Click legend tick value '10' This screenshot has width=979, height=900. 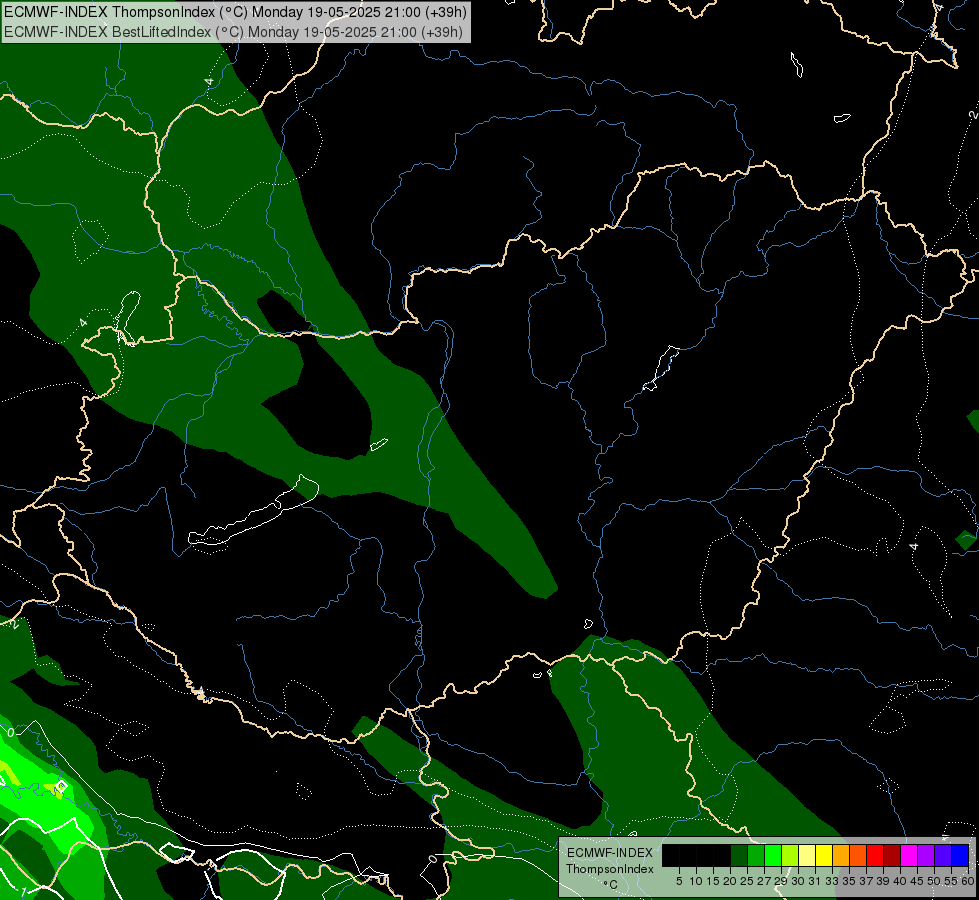pyautogui.click(x=696, y=881)
